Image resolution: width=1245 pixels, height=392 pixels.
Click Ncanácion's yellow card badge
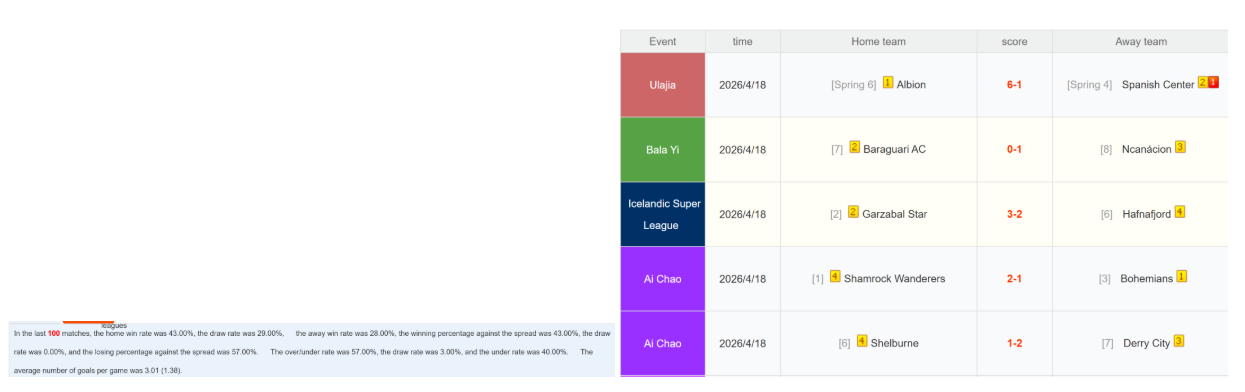click(1180, 147)
